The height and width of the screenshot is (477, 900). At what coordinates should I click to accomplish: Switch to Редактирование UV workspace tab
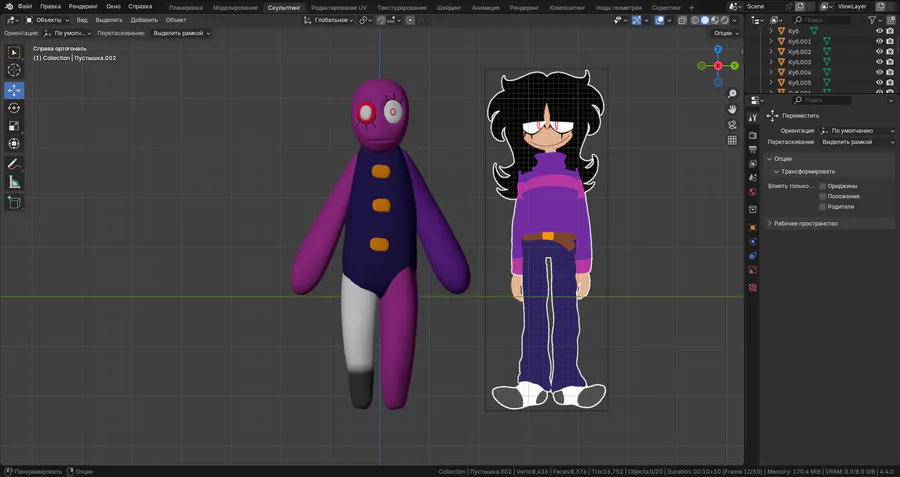339,7
